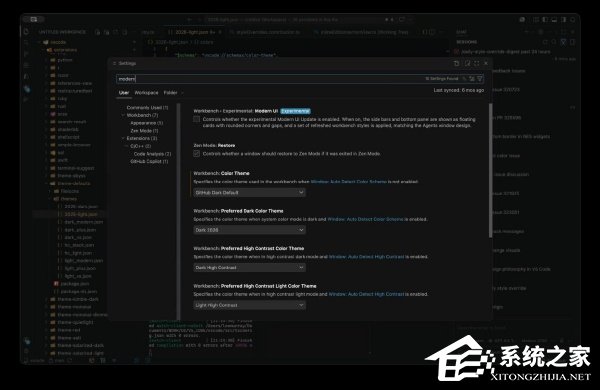Collapse C/C++ (2) group in settings tree
The height and width of the screenshot is (390, 600).
point(127,146)
